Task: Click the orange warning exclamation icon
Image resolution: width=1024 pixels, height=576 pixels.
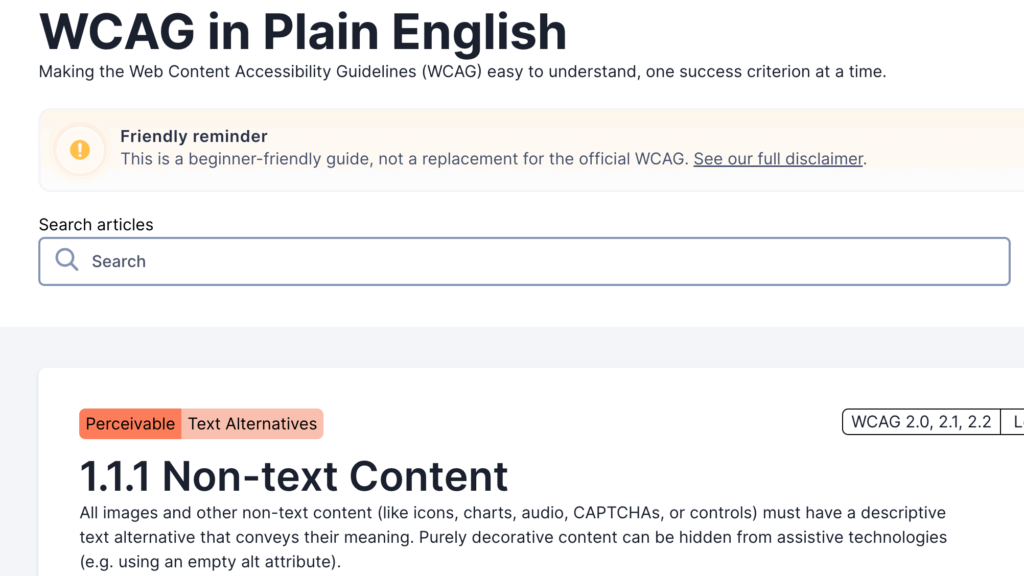Action: [80, 150]
